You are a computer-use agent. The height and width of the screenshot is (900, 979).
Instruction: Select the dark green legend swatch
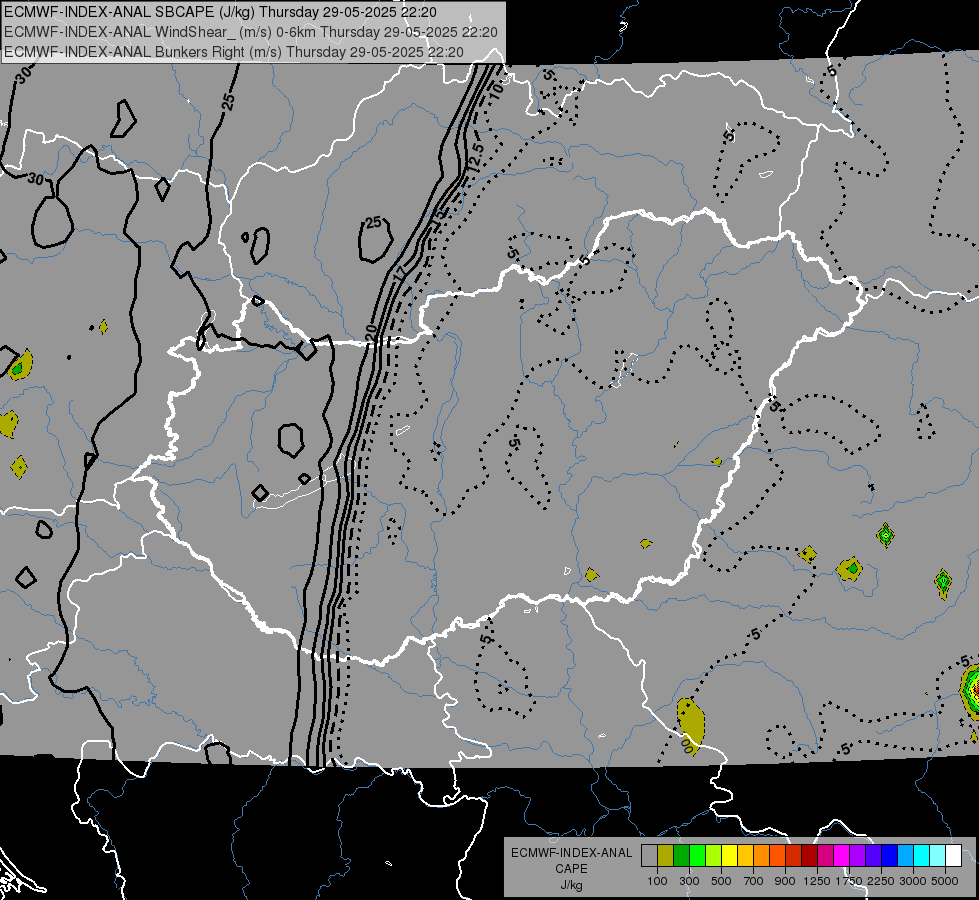click(681, 855)
